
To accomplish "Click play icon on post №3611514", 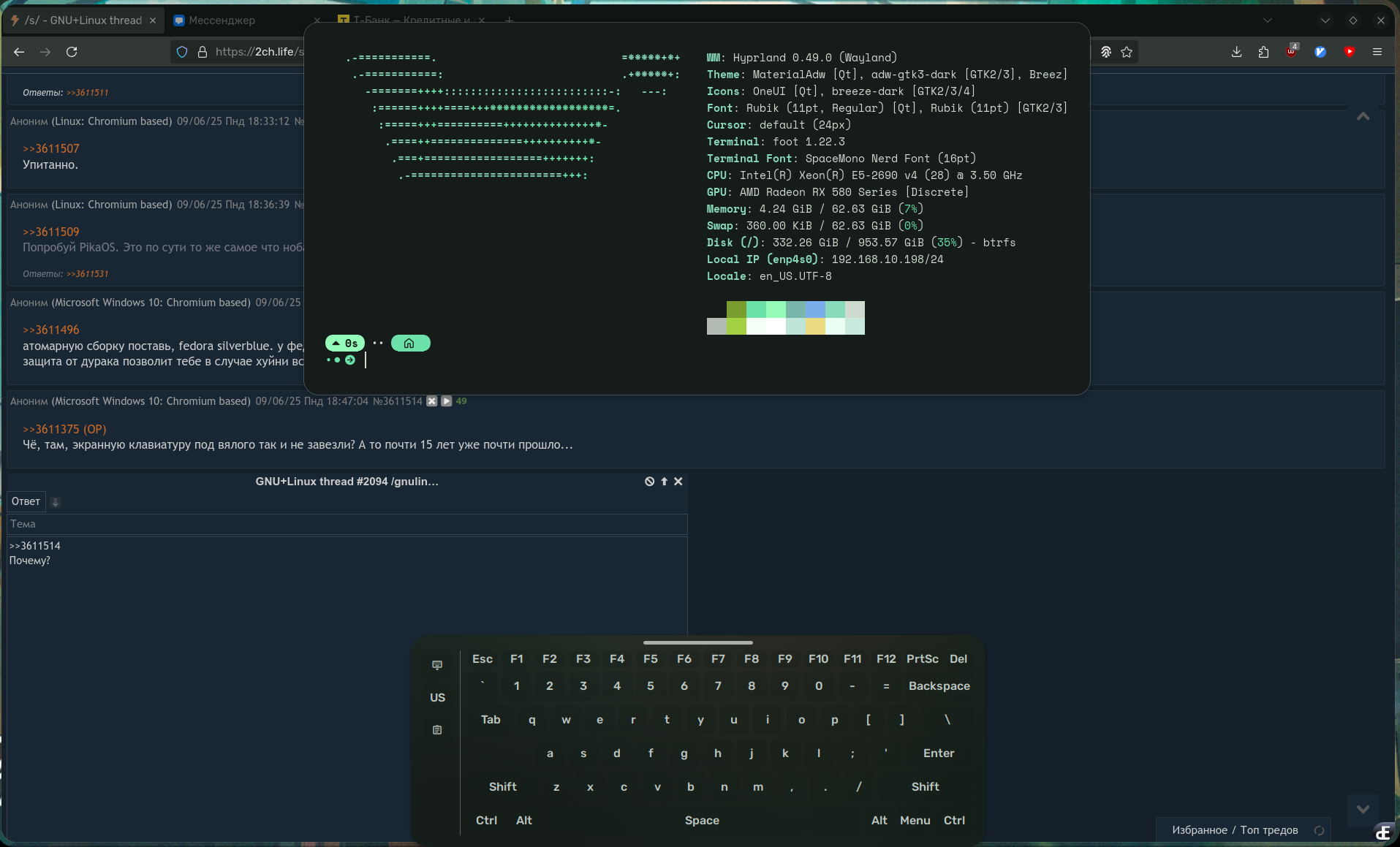I will tap(447, 401).
